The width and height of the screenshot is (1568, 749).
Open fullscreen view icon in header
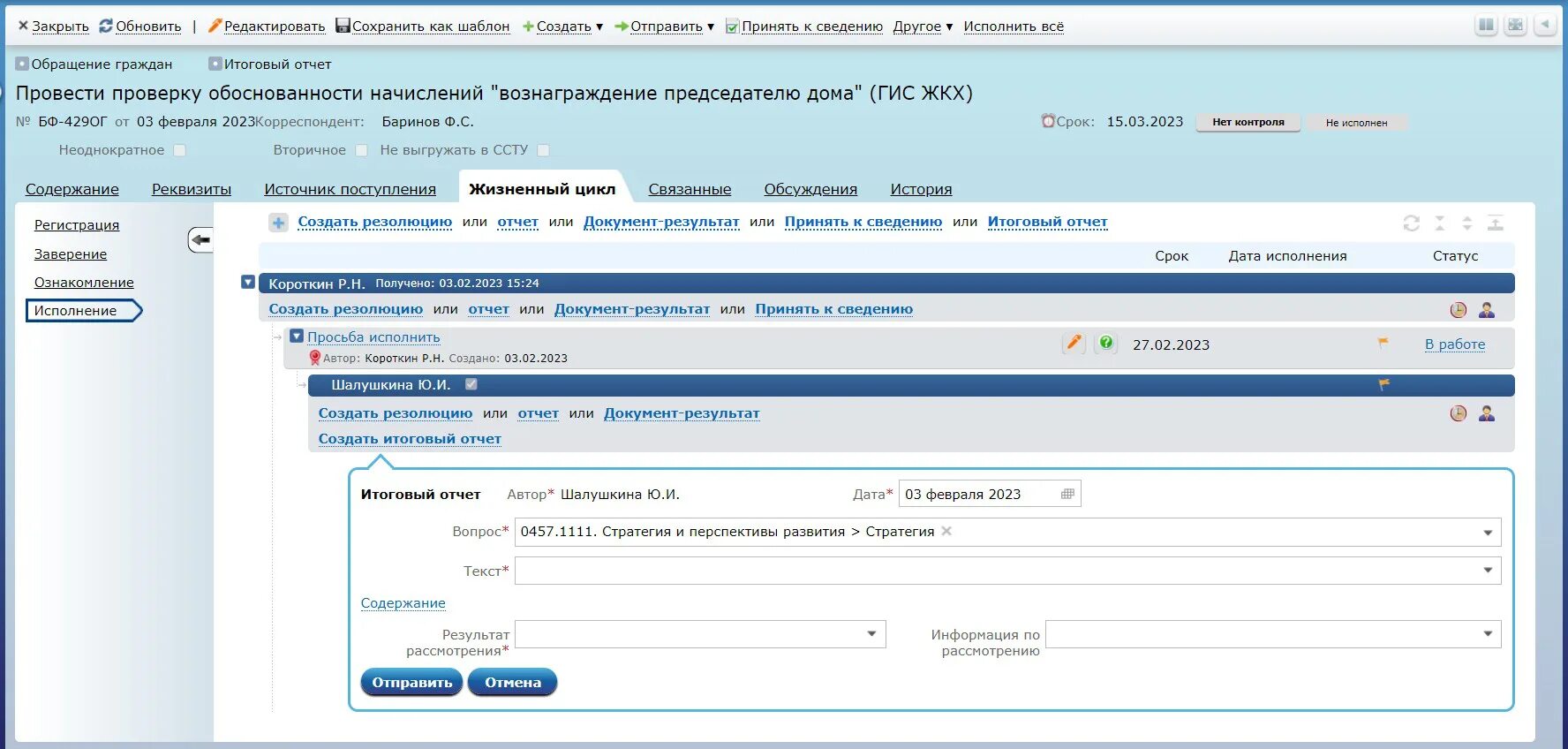coord(1516,26)
